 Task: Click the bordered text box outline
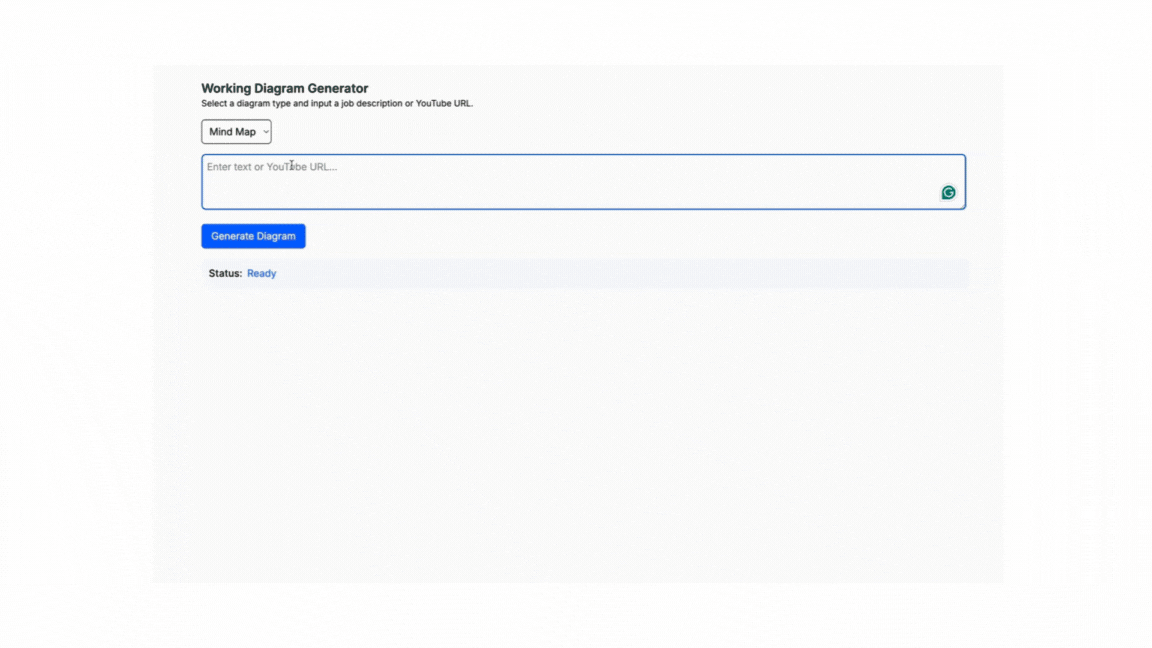[x=583, y=181]
